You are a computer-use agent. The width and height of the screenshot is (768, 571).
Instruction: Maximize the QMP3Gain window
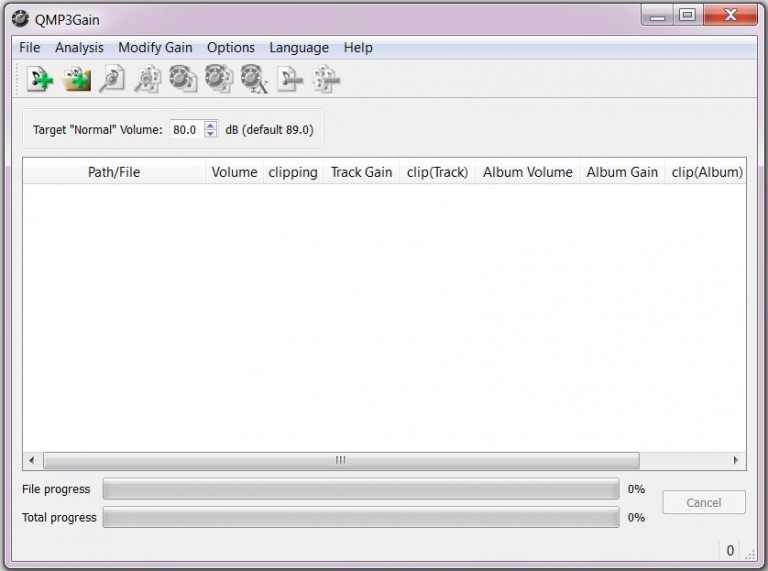687,15
